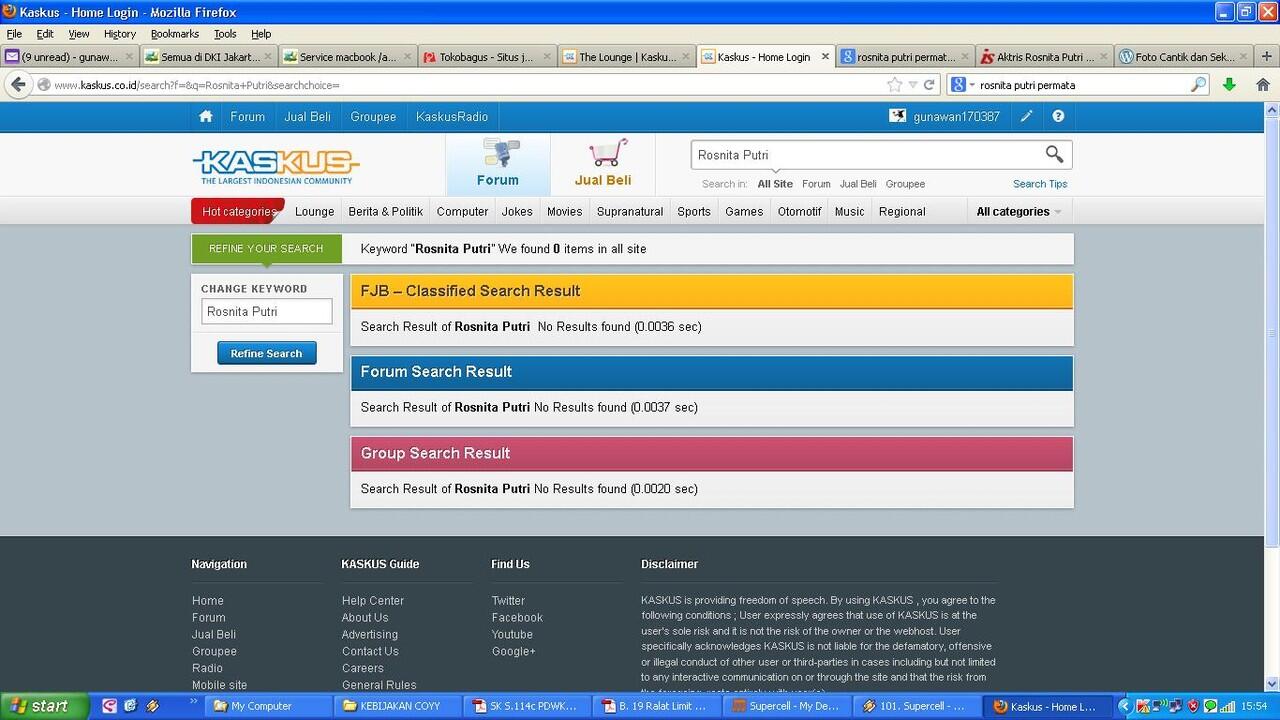Click username gunawan170387

pyautogui.click(x=956, y=117)
